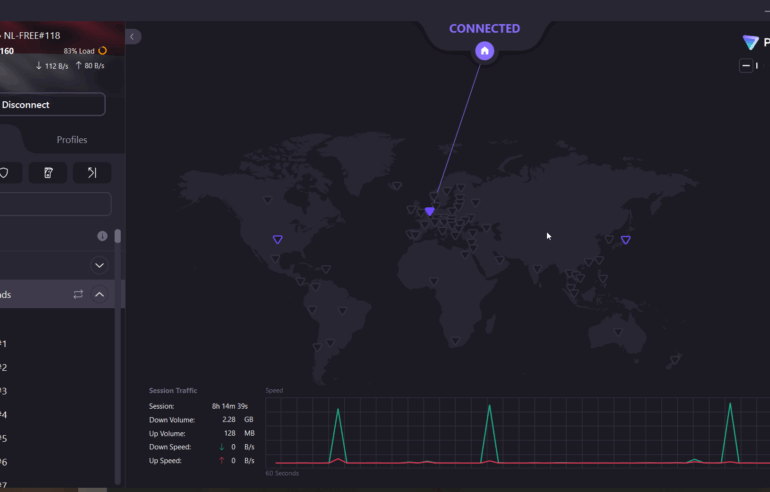Click the home icon under CONNECTED

click(x=484, y=51)
